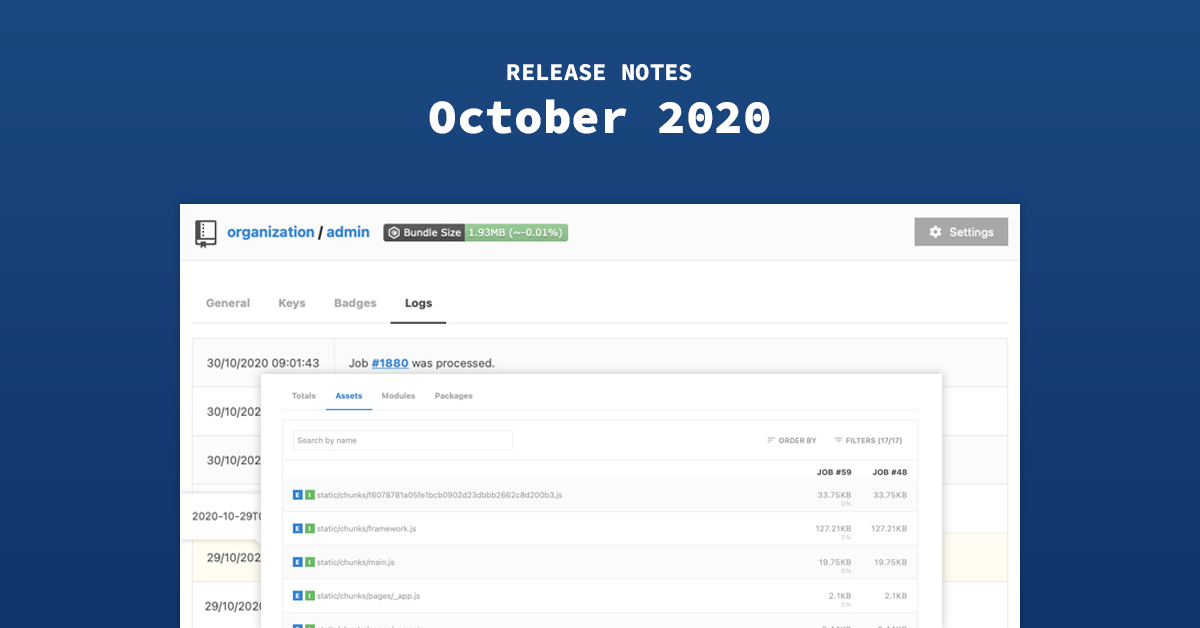Click the book logo in the header
This screenshot has height=628, width=1200.
click(206, 231)
